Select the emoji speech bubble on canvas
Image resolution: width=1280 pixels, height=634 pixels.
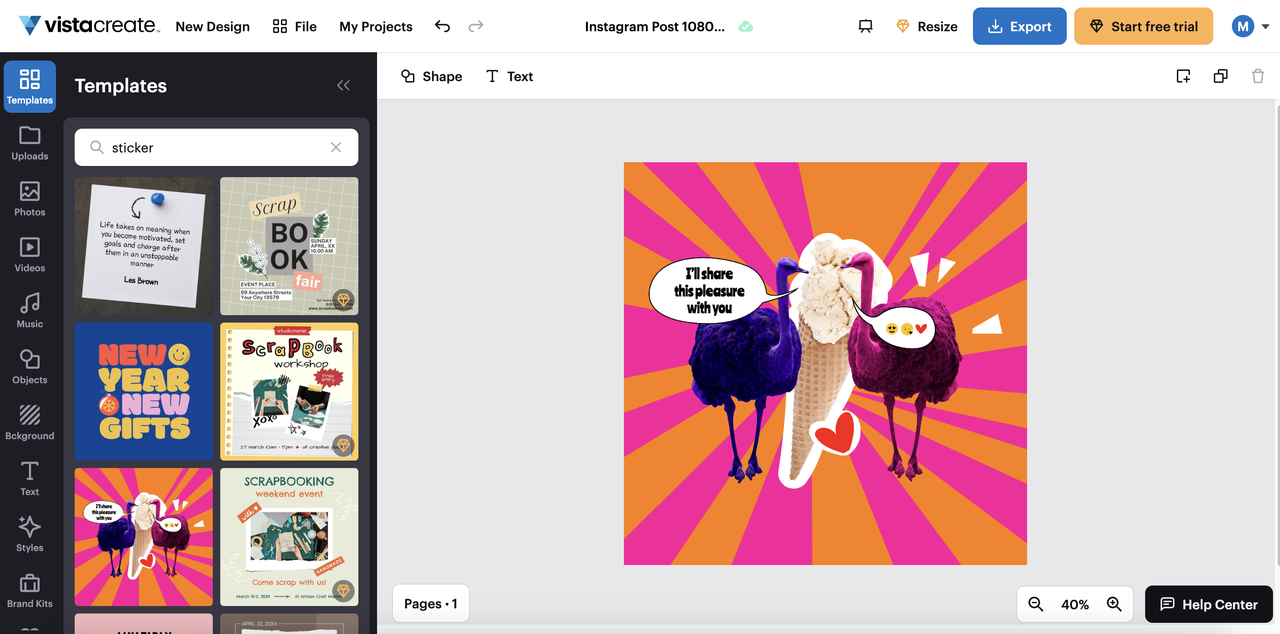coord(906,328)
